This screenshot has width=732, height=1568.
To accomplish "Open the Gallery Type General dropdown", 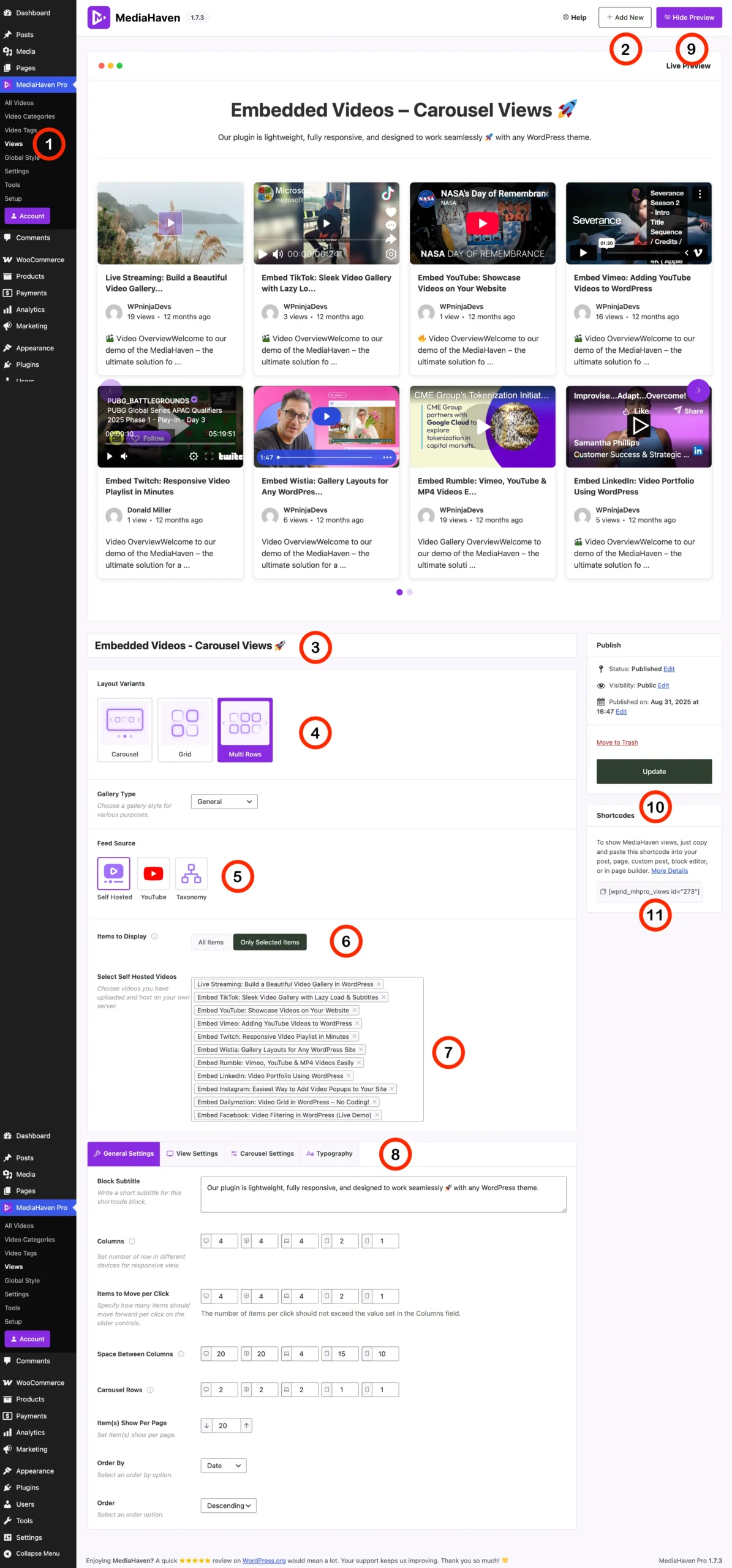I will click(224, 801).
